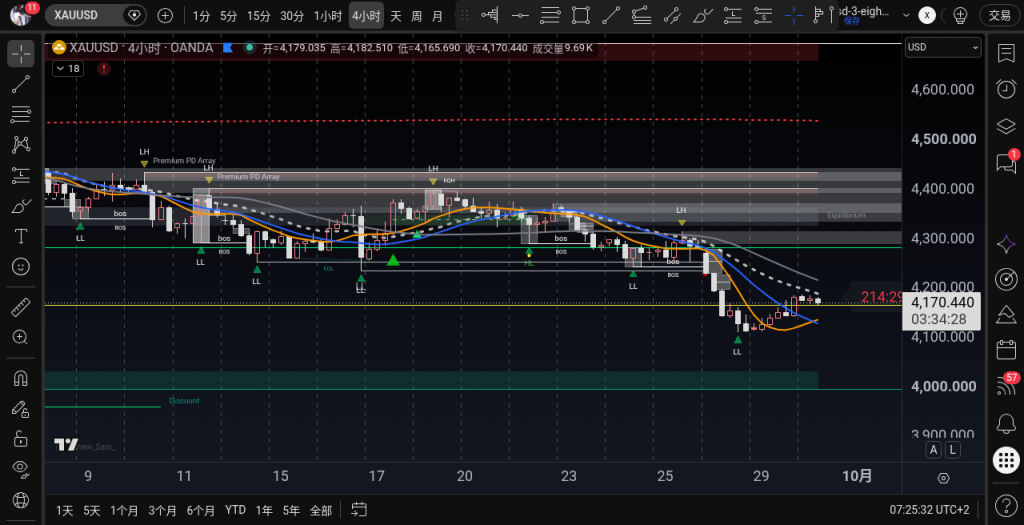This screenshot has width=1024, height=525.
Task: Switch to the 30分 timeframe
Action: pos(292,16)
